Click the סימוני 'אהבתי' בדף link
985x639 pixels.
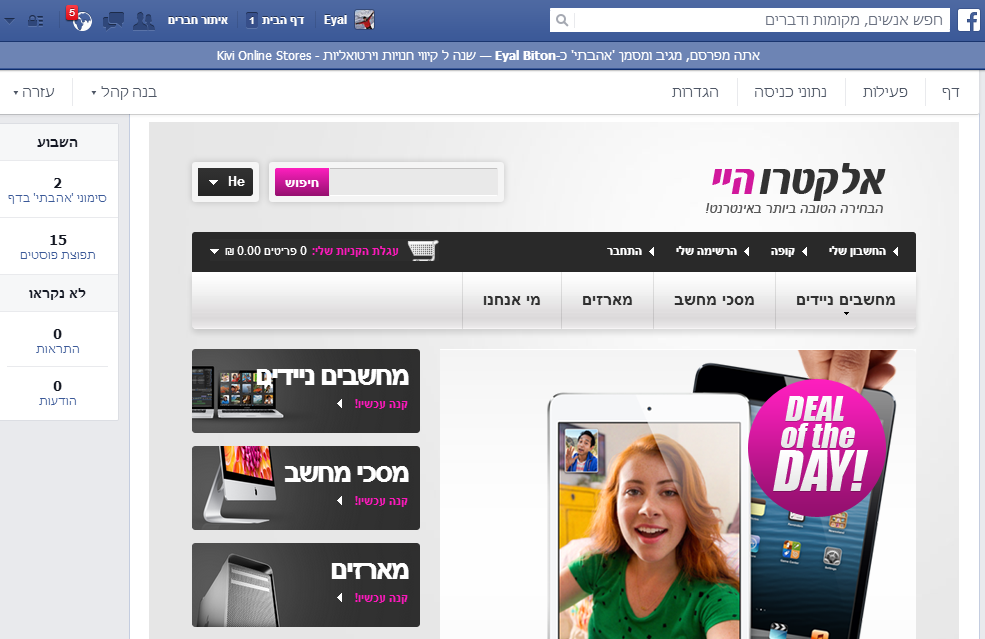pyautogui.click(x=57, y=198)
